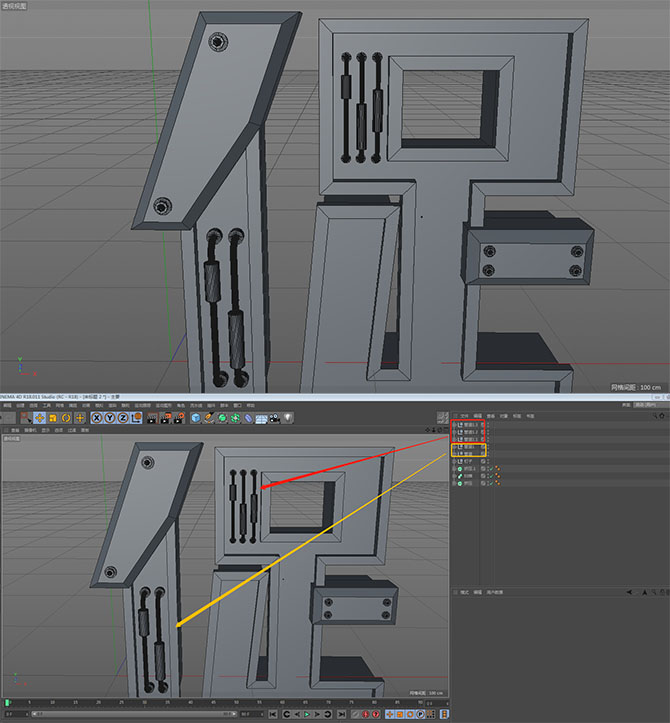Open the floor environment objects icon

coord(261,418)
